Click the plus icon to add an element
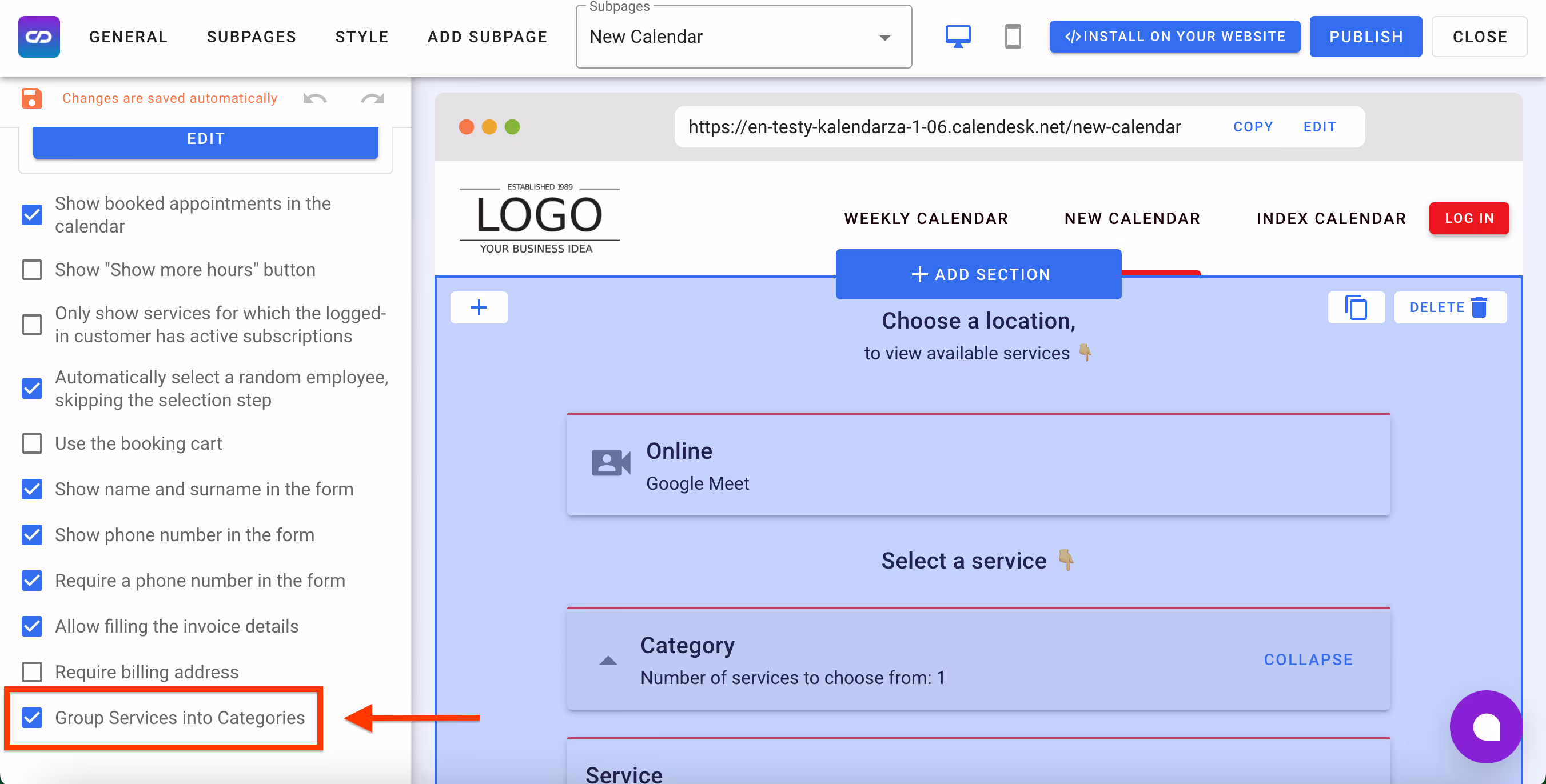Screen dimensions: 1546x784 click(x=479, y=307)
